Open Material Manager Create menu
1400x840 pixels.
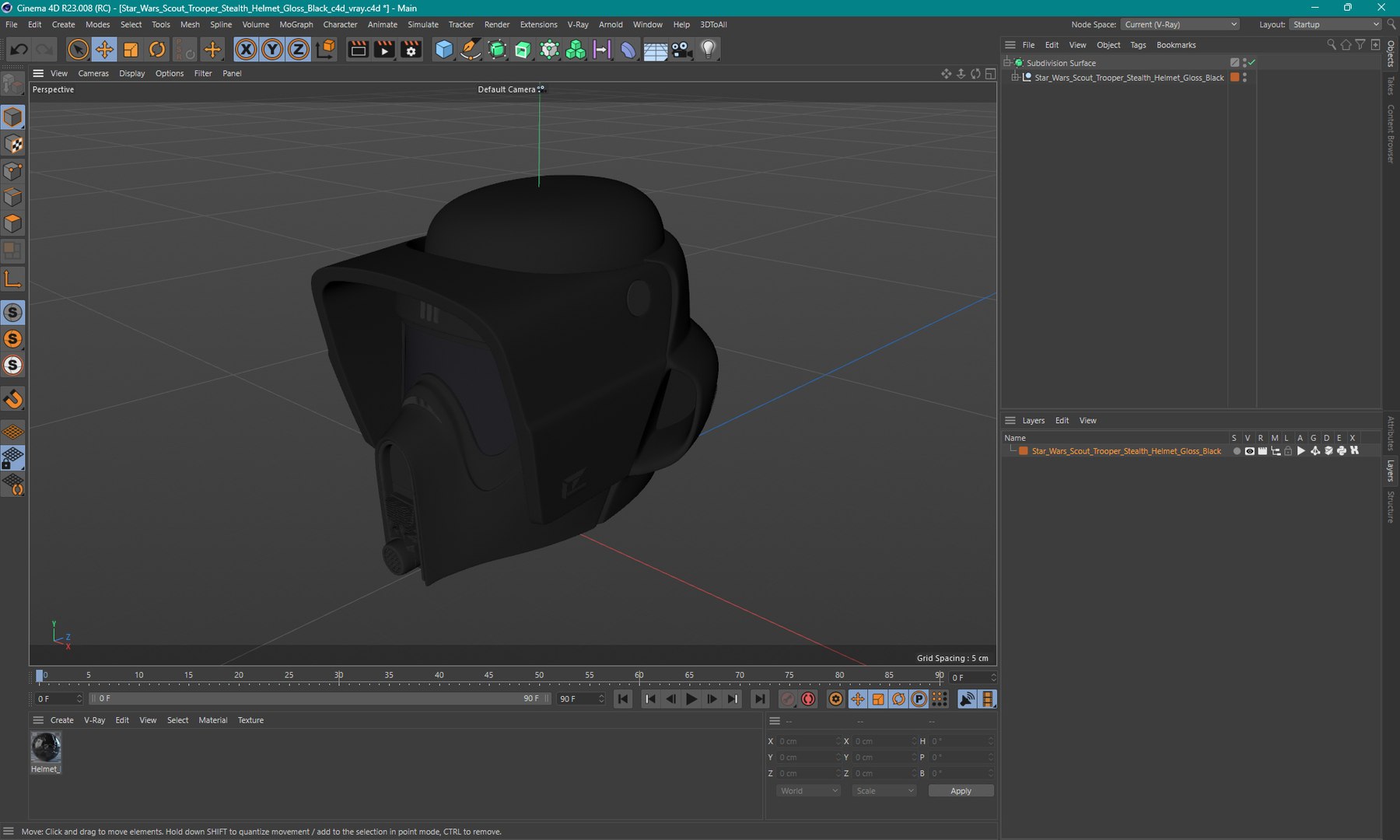62,720
